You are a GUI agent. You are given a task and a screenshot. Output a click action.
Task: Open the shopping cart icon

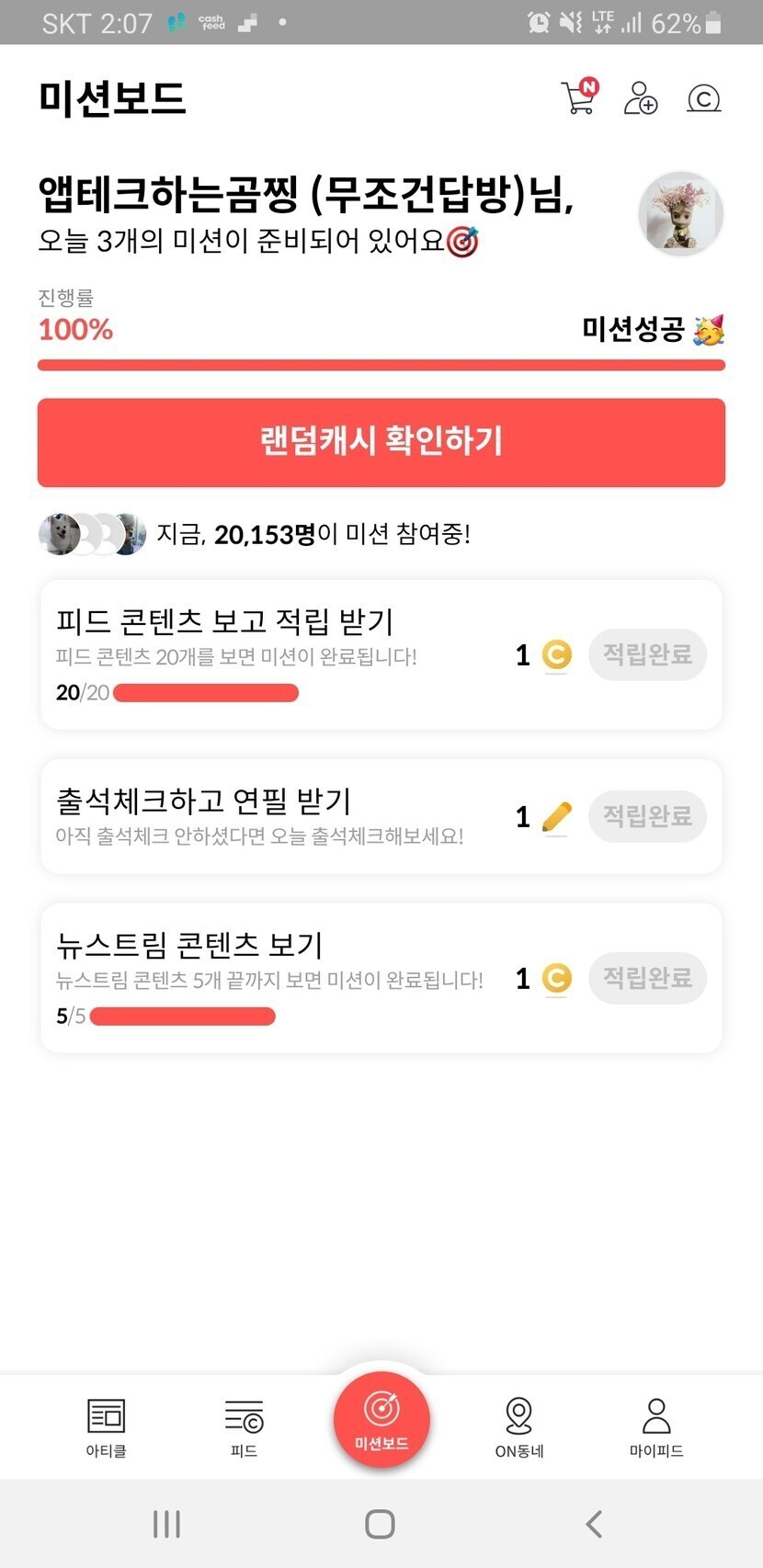579,97
